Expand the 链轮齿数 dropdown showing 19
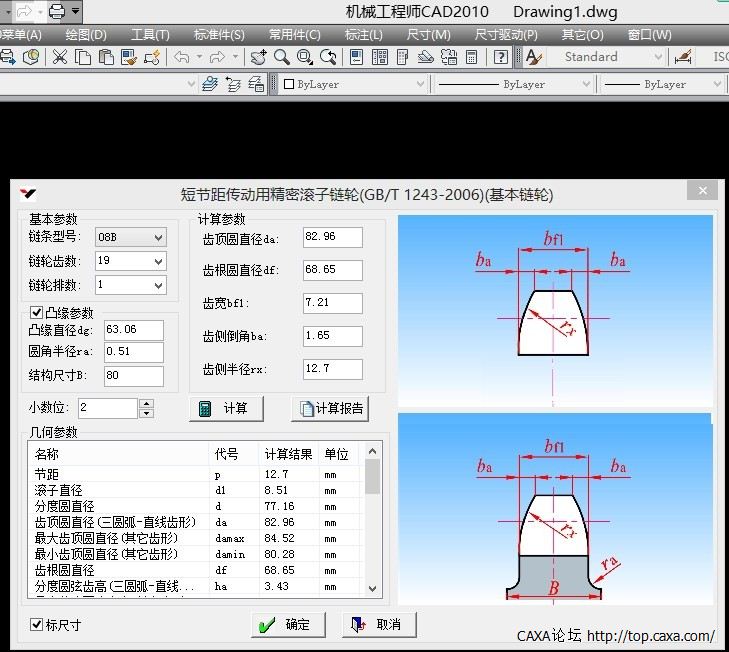Image resolution: width=729 pixels, height=652 pixels. click(x=157, y=261)
